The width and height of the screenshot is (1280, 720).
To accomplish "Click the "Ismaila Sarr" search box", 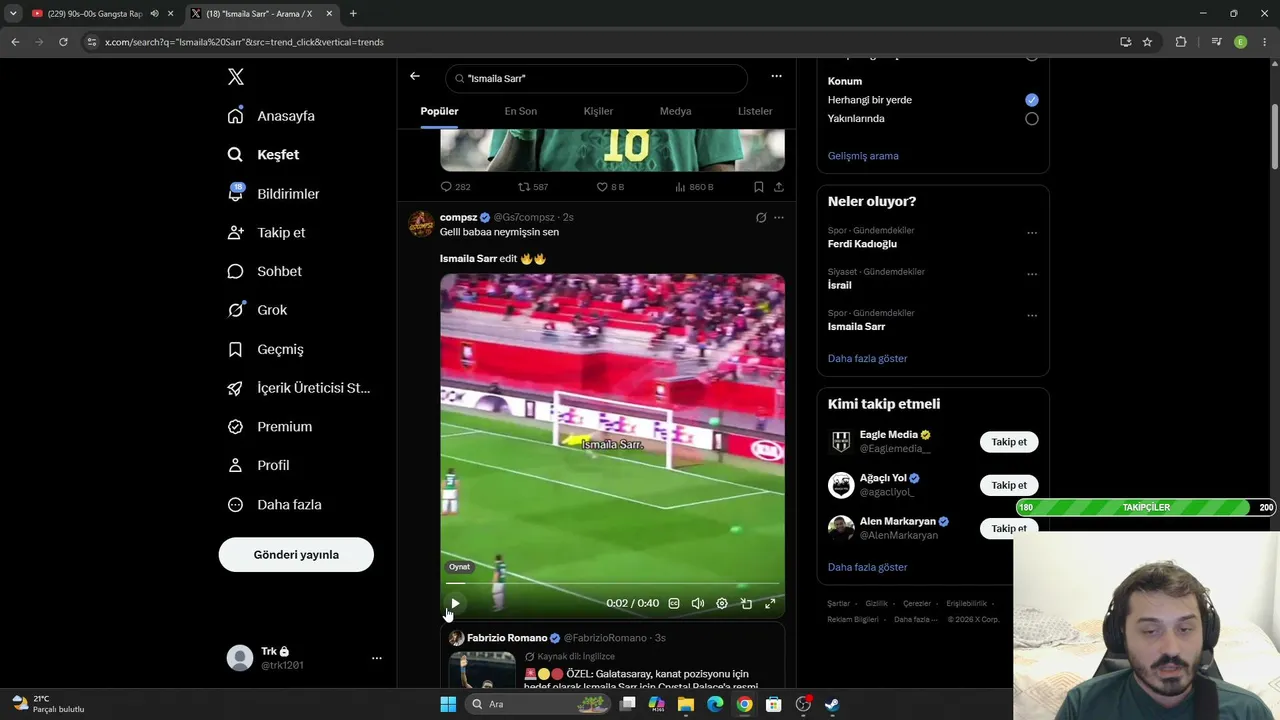I will coord(596,78).
